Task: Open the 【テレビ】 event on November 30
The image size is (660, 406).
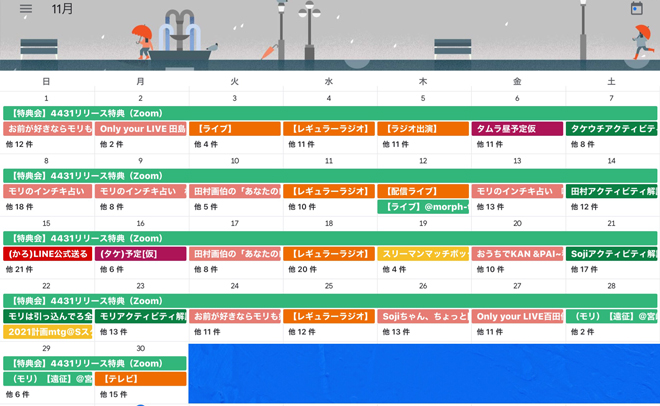Action: [141, 379]
